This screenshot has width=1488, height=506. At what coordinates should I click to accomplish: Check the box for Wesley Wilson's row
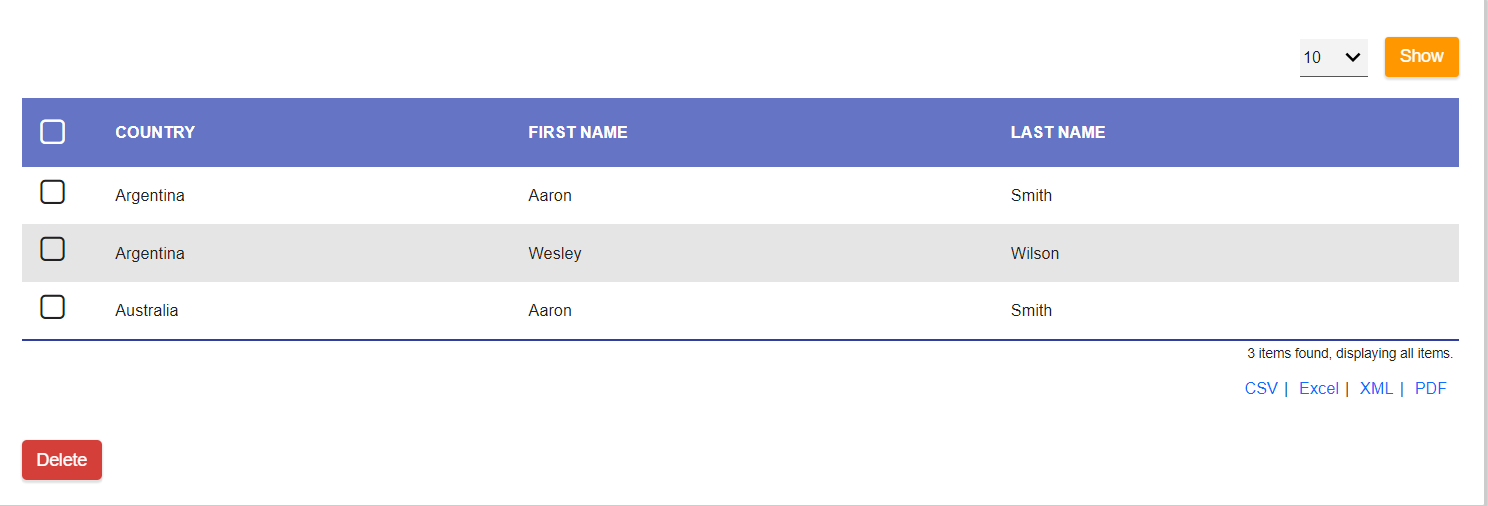[x=53, y=249]
